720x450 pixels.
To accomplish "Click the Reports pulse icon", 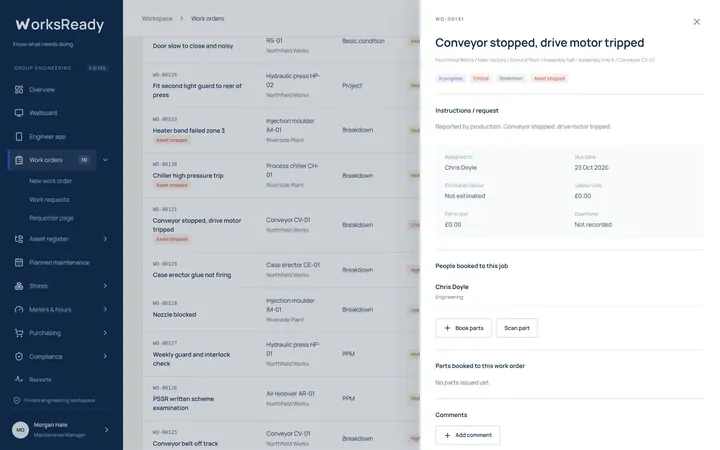I will coord(19,379).
